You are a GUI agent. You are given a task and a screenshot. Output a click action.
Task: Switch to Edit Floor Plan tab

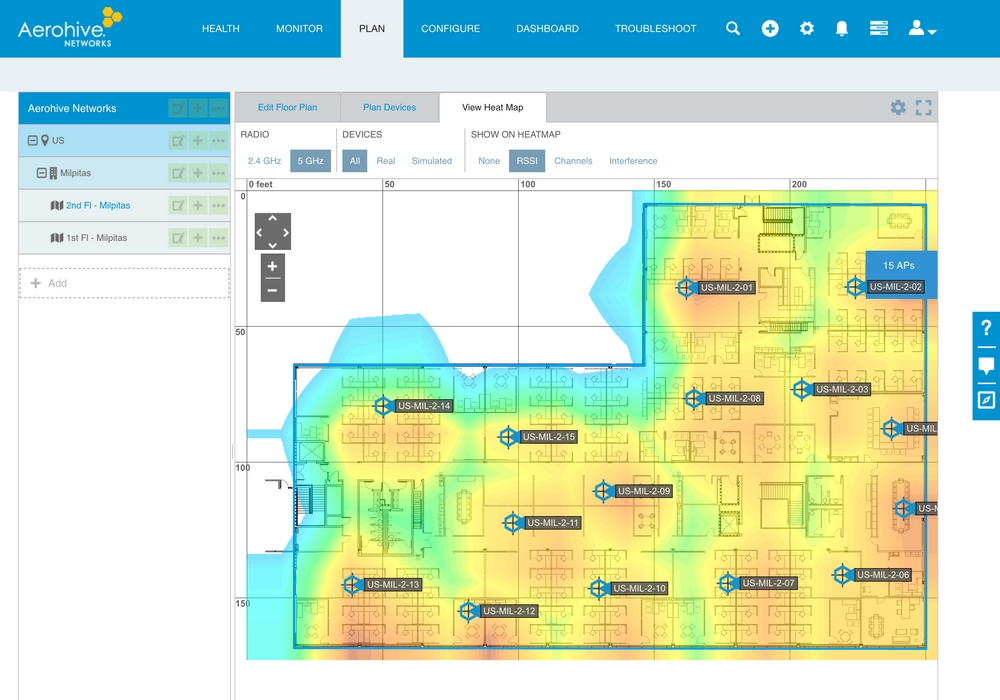[x=287, y=107]
